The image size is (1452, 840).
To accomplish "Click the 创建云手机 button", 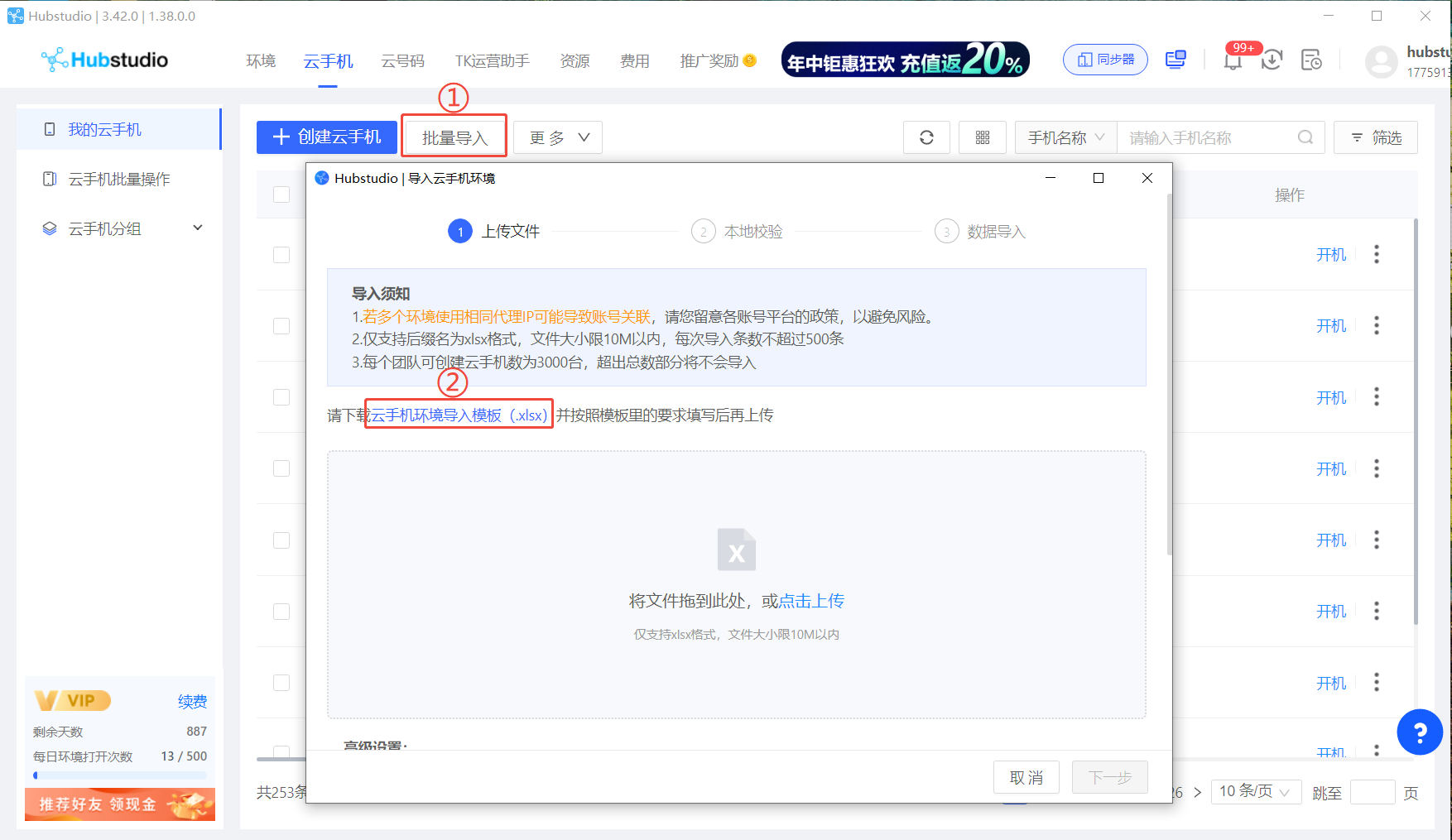I will (x=327, y=137).
